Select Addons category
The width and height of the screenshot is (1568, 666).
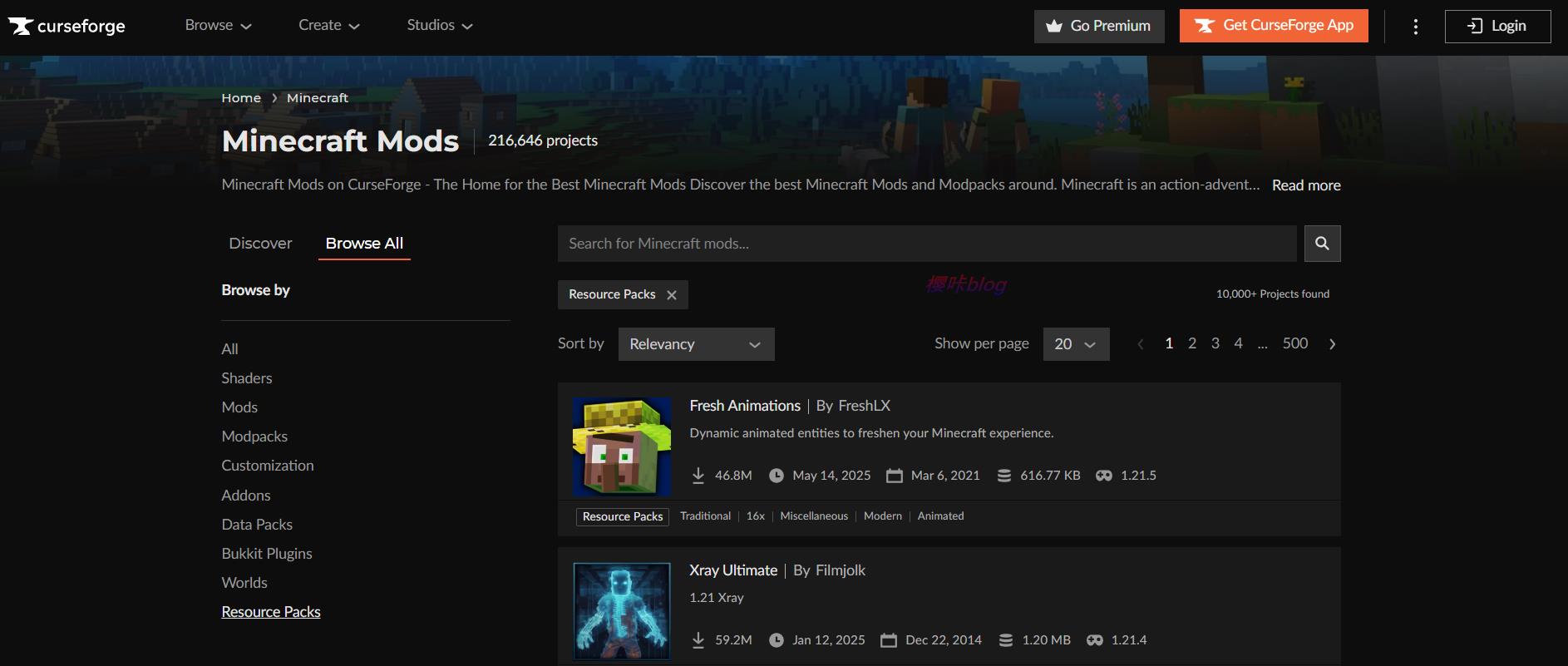pyautogui.click(x=246, y=496)
